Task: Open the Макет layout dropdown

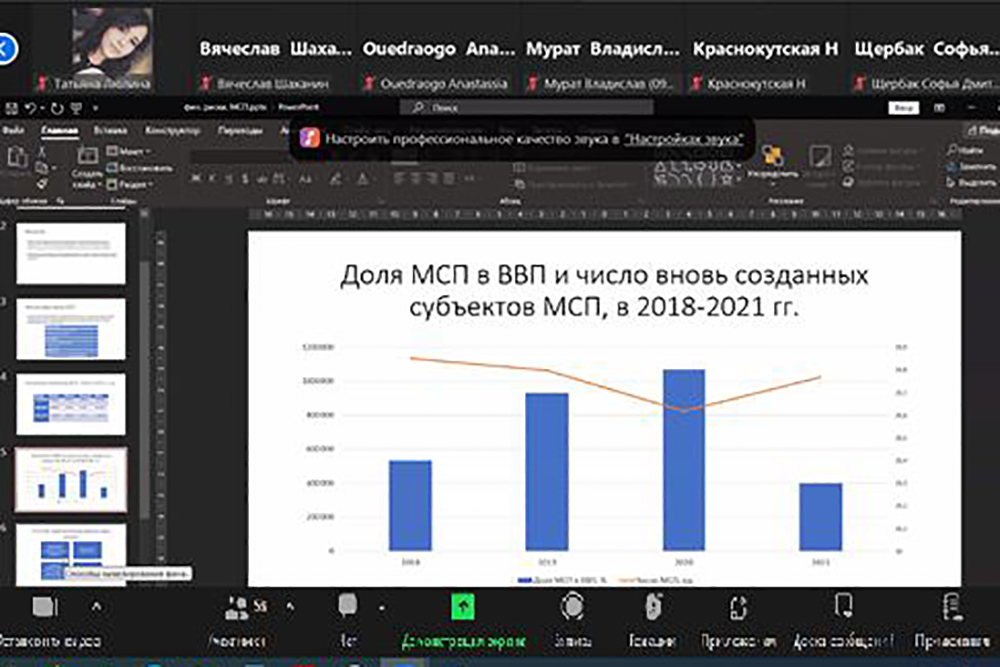Action: [x=129, y=151]
